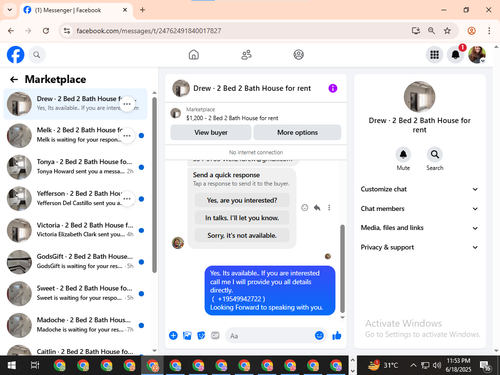This screenshot has height=375, width=500.
Task: Reload the page with the refresh icon
Action: 46,31
